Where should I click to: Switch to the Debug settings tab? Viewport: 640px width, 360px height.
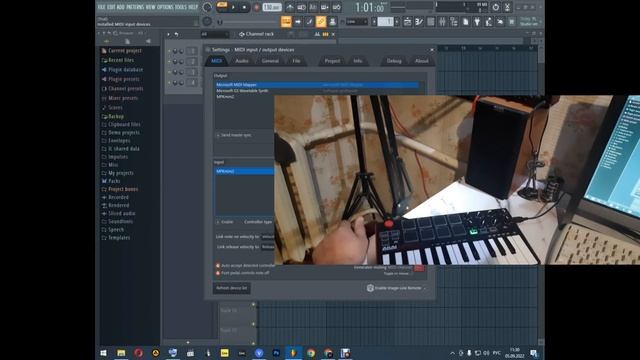pos(394,61)
